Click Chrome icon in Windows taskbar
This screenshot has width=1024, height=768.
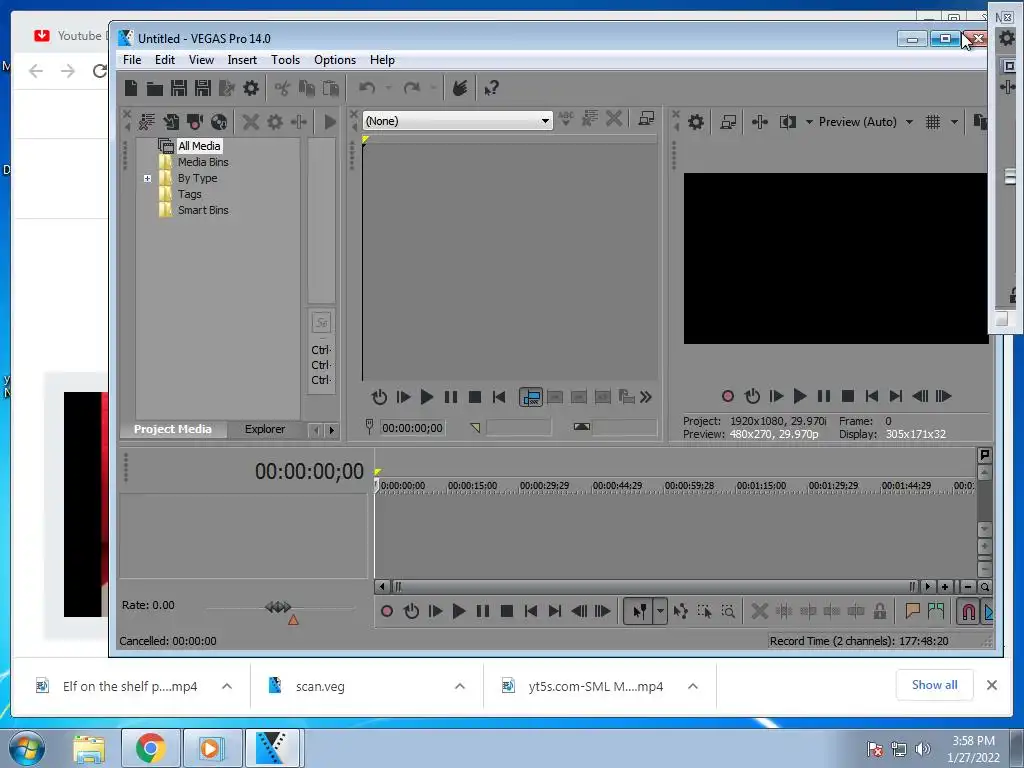pos(150,748)
